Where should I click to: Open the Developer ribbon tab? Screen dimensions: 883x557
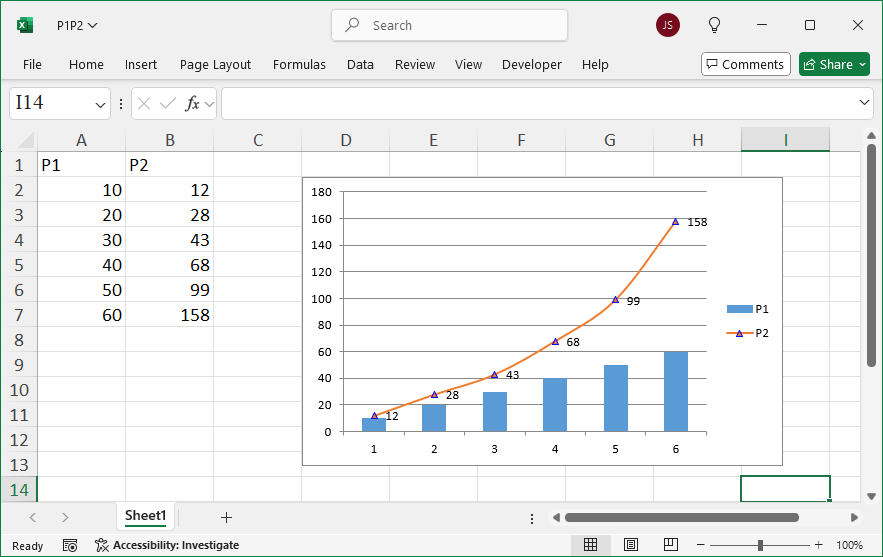[531, 64]
